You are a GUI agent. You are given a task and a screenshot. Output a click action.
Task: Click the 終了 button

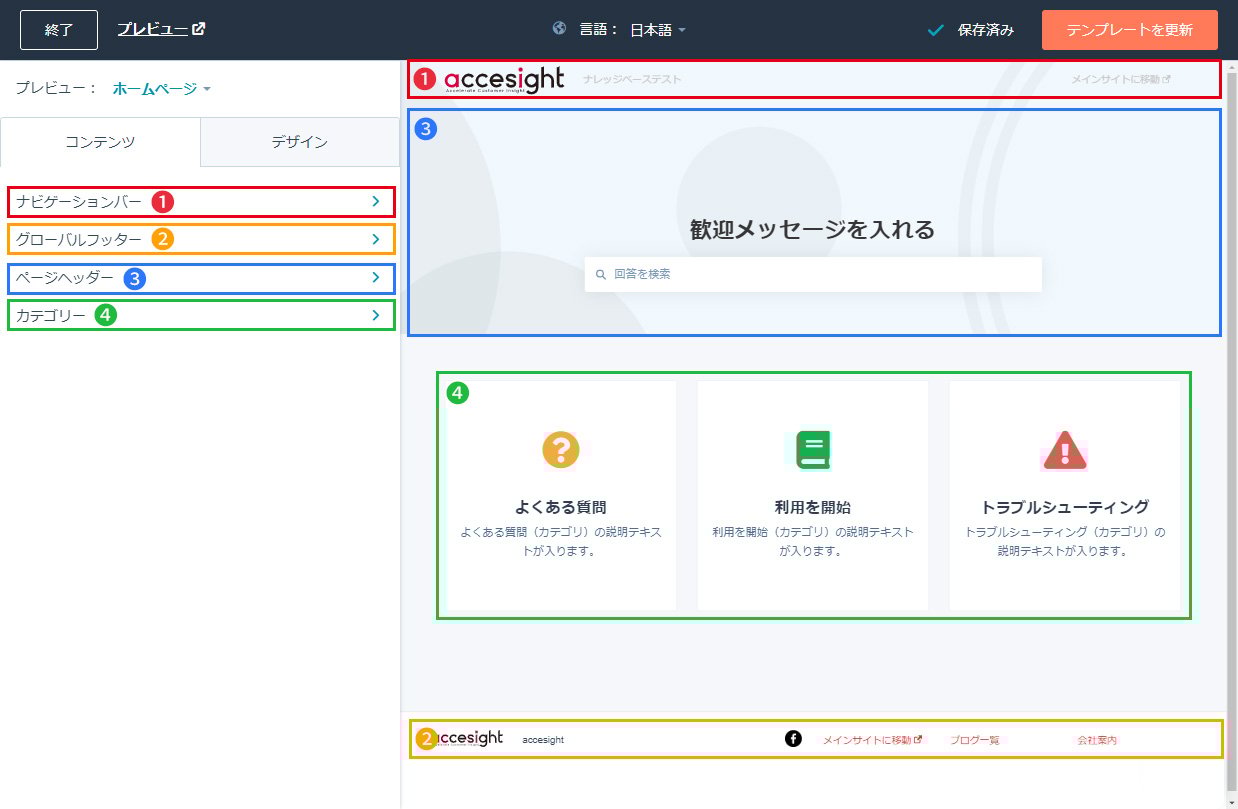click(59, 30)
